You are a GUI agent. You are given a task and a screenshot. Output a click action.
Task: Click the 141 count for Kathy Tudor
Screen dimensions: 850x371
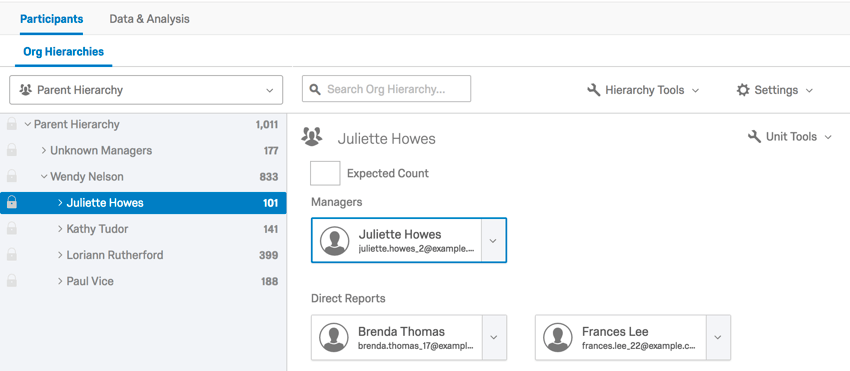click(271, 229)
